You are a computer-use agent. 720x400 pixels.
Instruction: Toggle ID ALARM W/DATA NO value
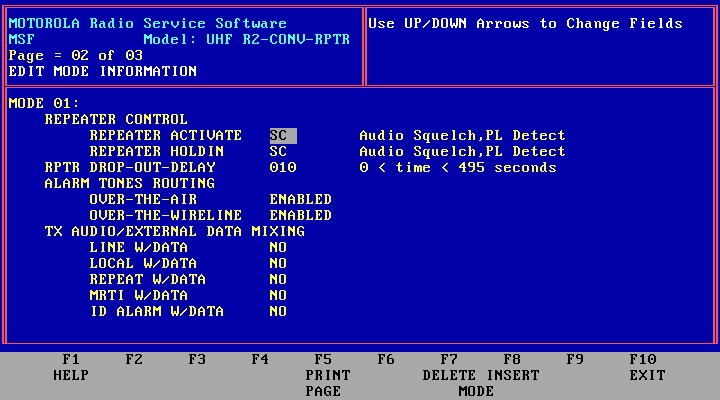(x=278, y=311)
